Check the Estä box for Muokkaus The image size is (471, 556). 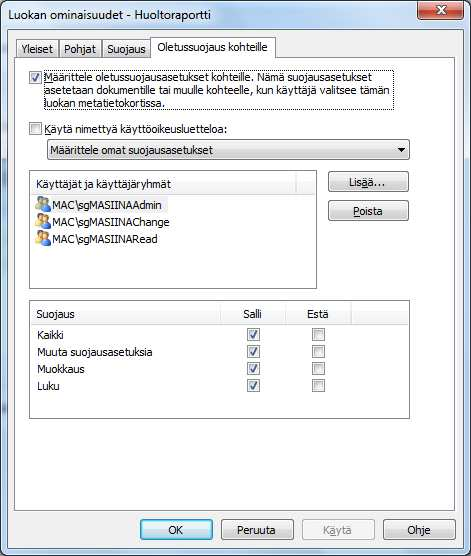point(318,368)
